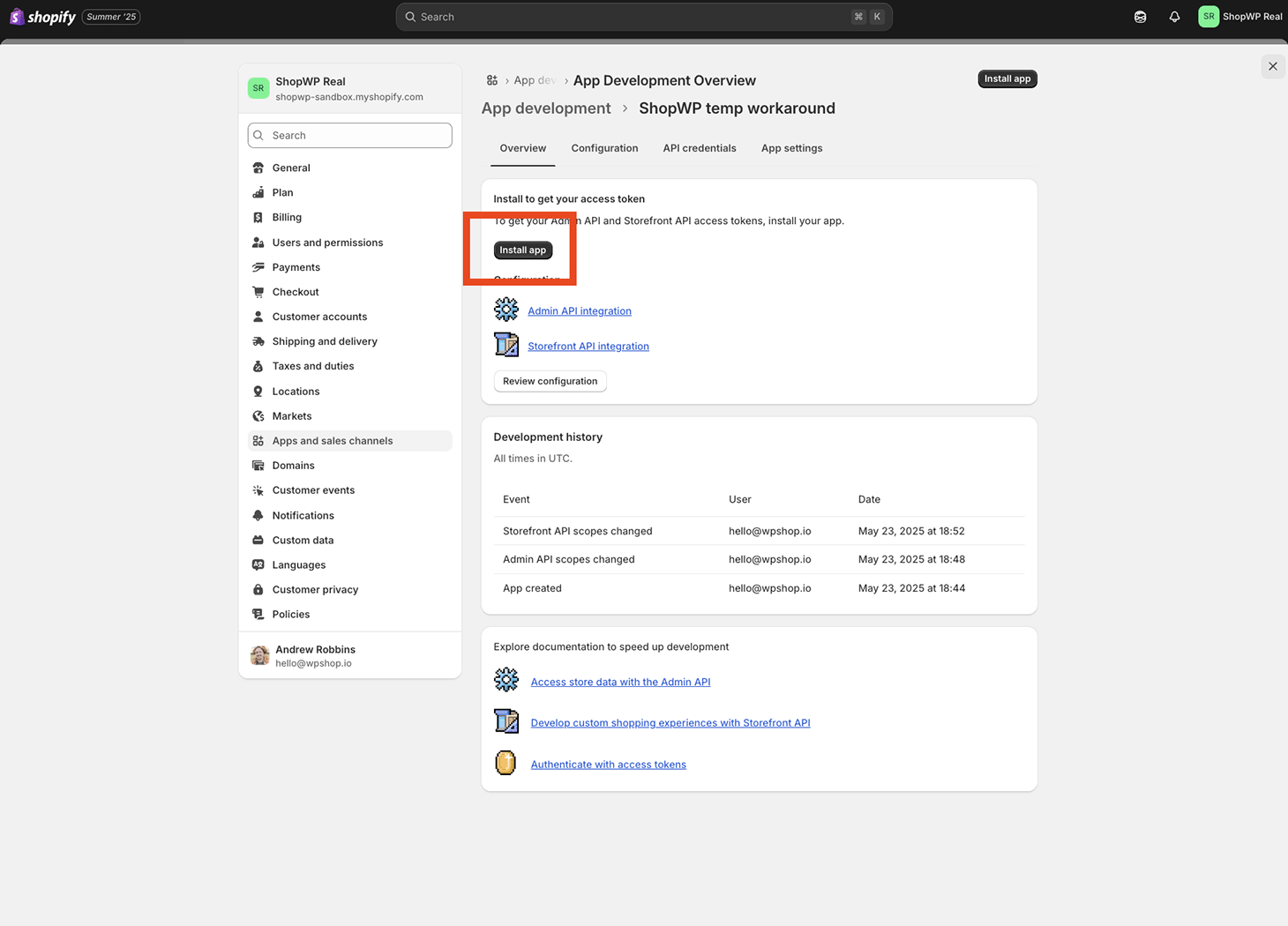Open Customer accounts settings
Viewport: 1288px width, 926px height.
(350, 317)
